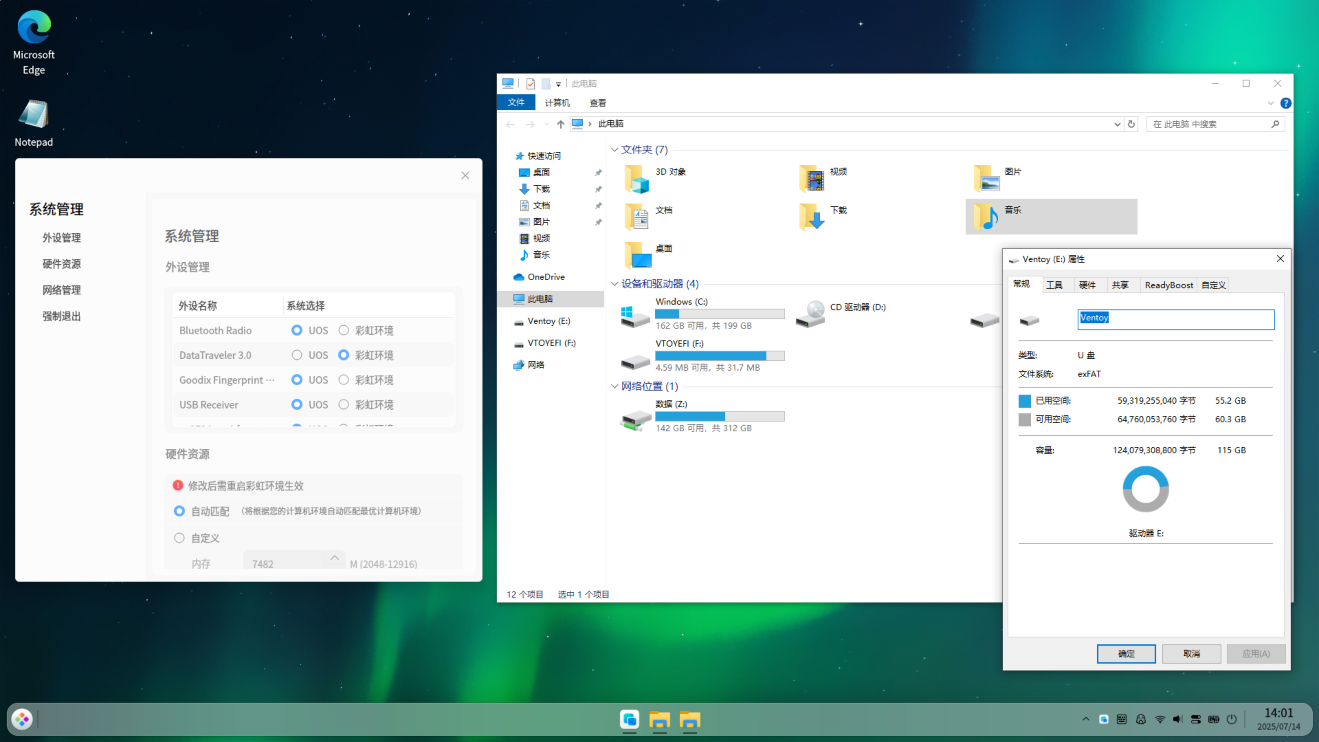Switch to the ReadyBoost tab
The height and width of the screenshot is (742, 1319).
pos(1168,285)
